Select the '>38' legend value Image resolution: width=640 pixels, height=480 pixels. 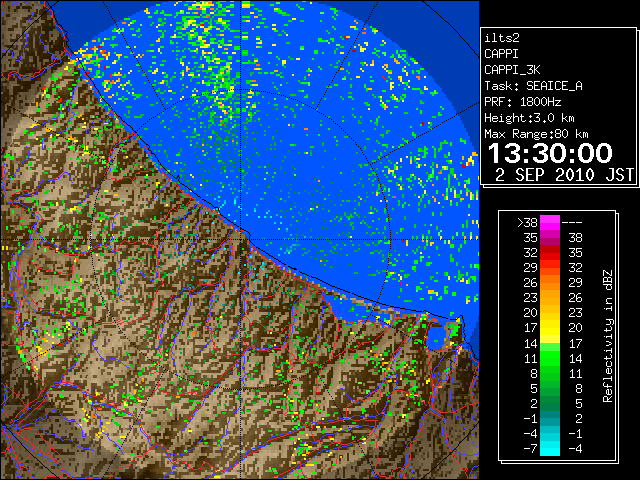527,223
